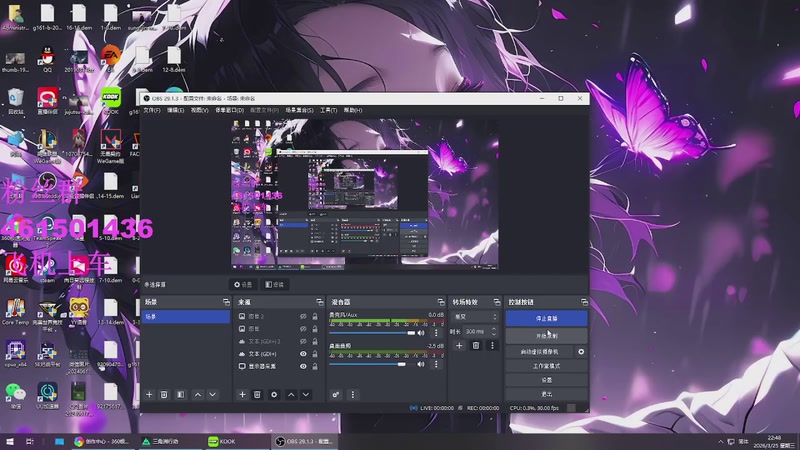Unlock the 图像 source
800x450 pixels.
[315, 329]
